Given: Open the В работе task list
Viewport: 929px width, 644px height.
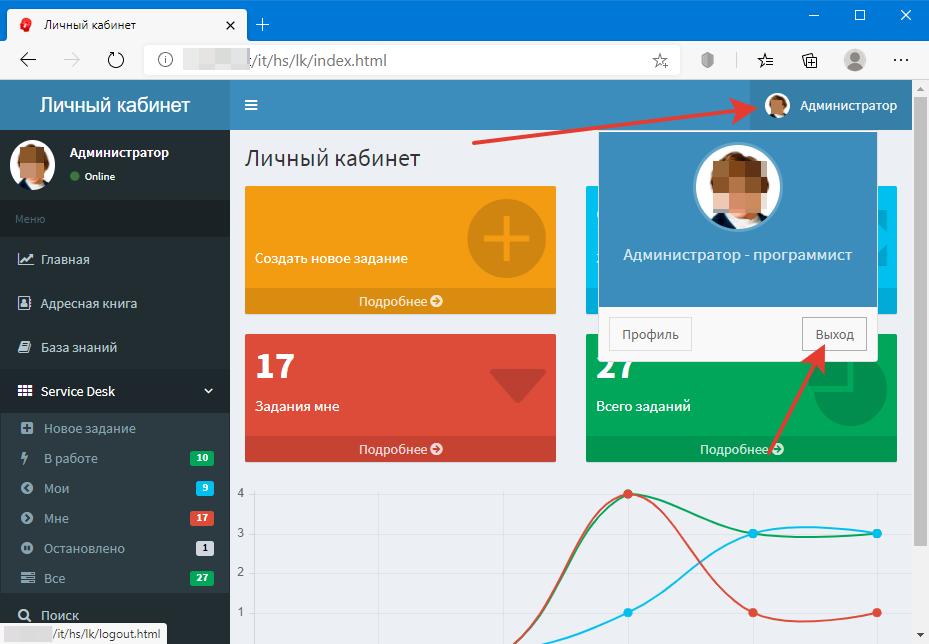Looking at the screenshot, I should click(70, 458).
